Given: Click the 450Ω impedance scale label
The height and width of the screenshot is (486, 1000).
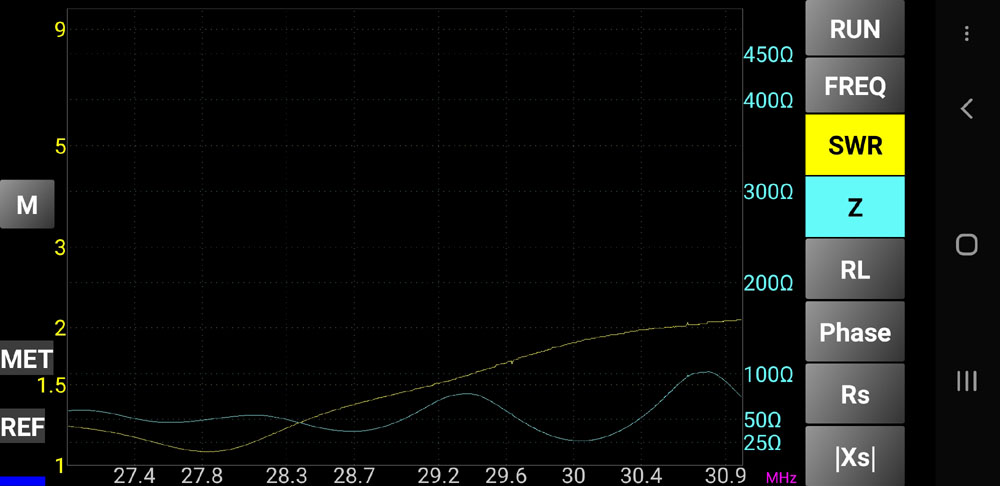Looking at the screenshot, I should 768,55.
